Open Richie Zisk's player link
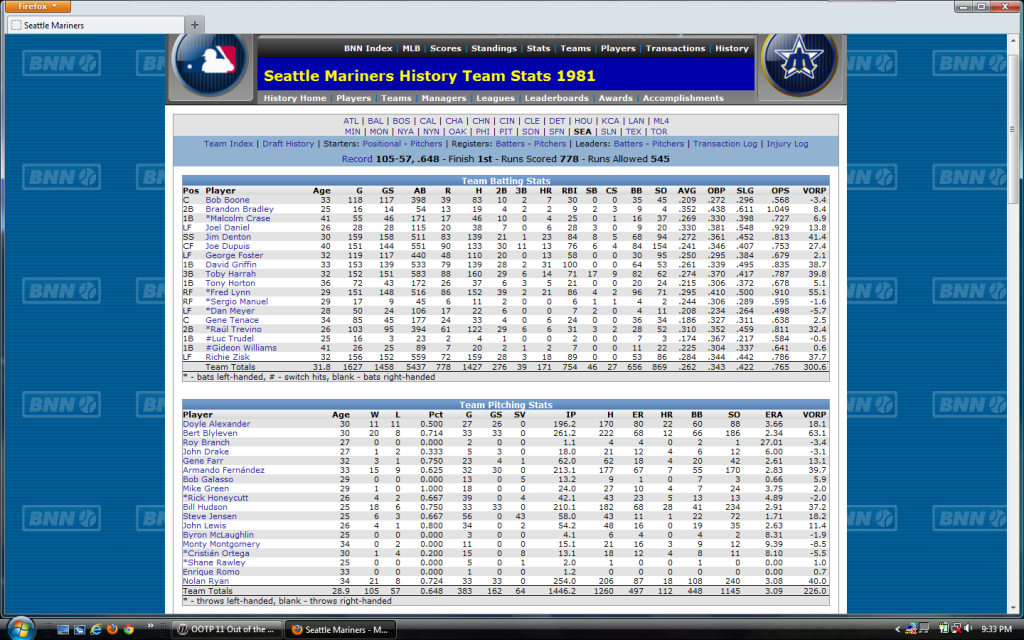The width and height of the screenshot is (1024, 640). point(227,357)
